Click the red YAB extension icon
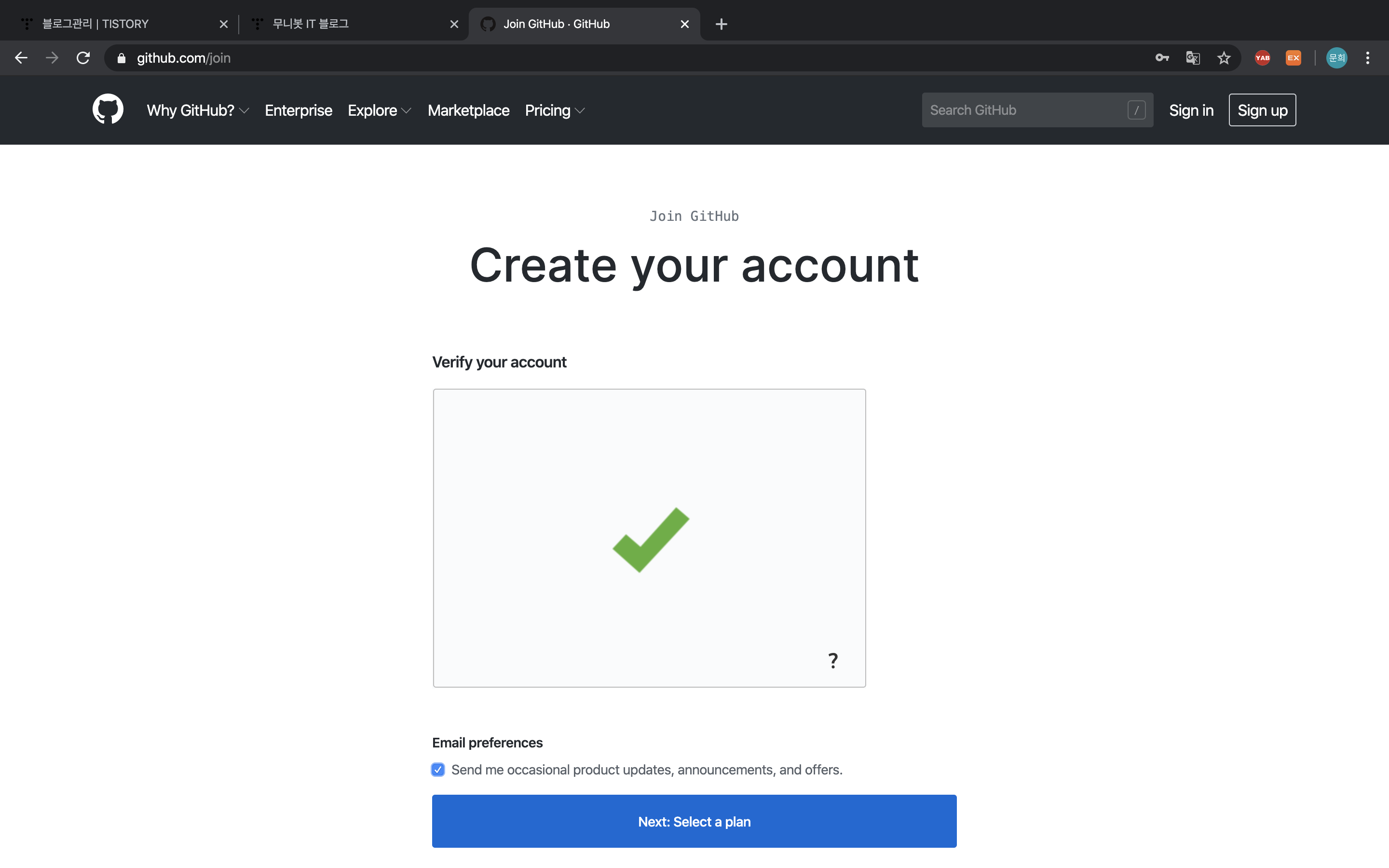This screenshot has width=1389, height=868. pyautogui.click(x=1262, y=58)
